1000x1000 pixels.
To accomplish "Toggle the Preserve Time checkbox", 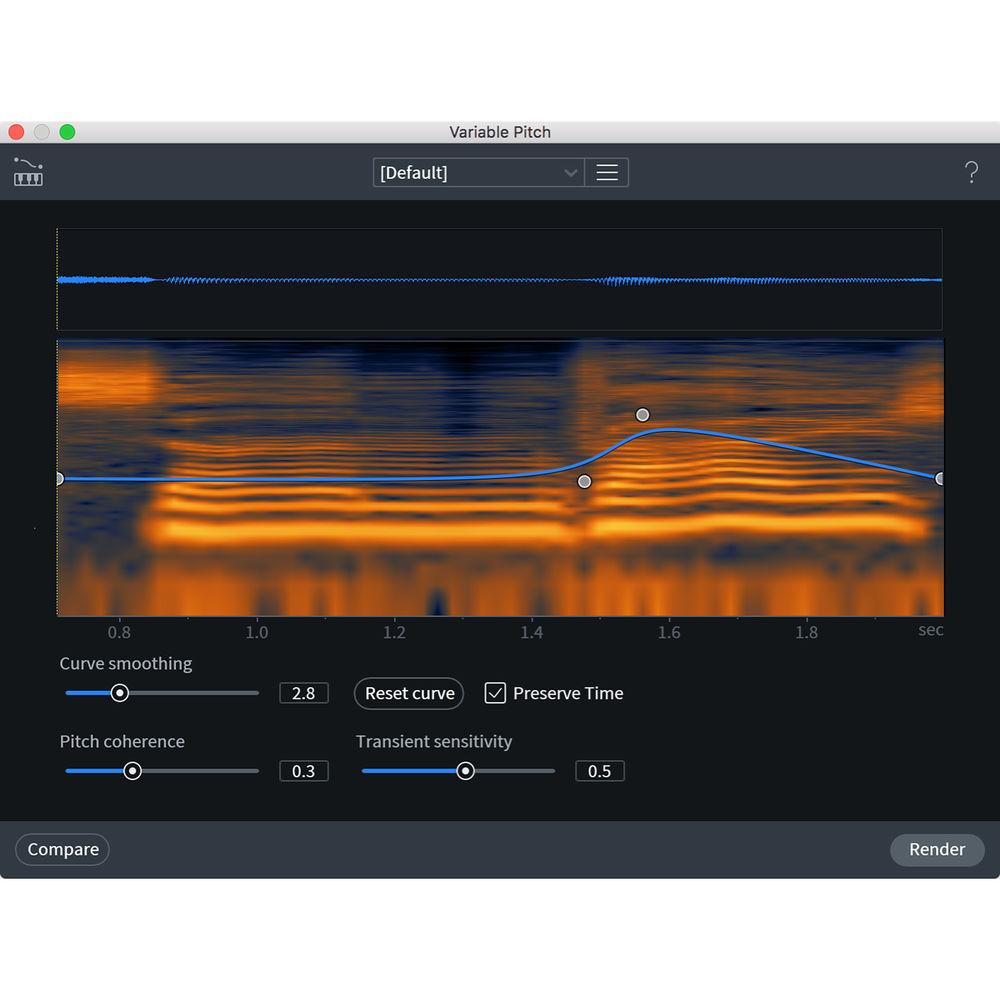I will (x=495, y=693).
